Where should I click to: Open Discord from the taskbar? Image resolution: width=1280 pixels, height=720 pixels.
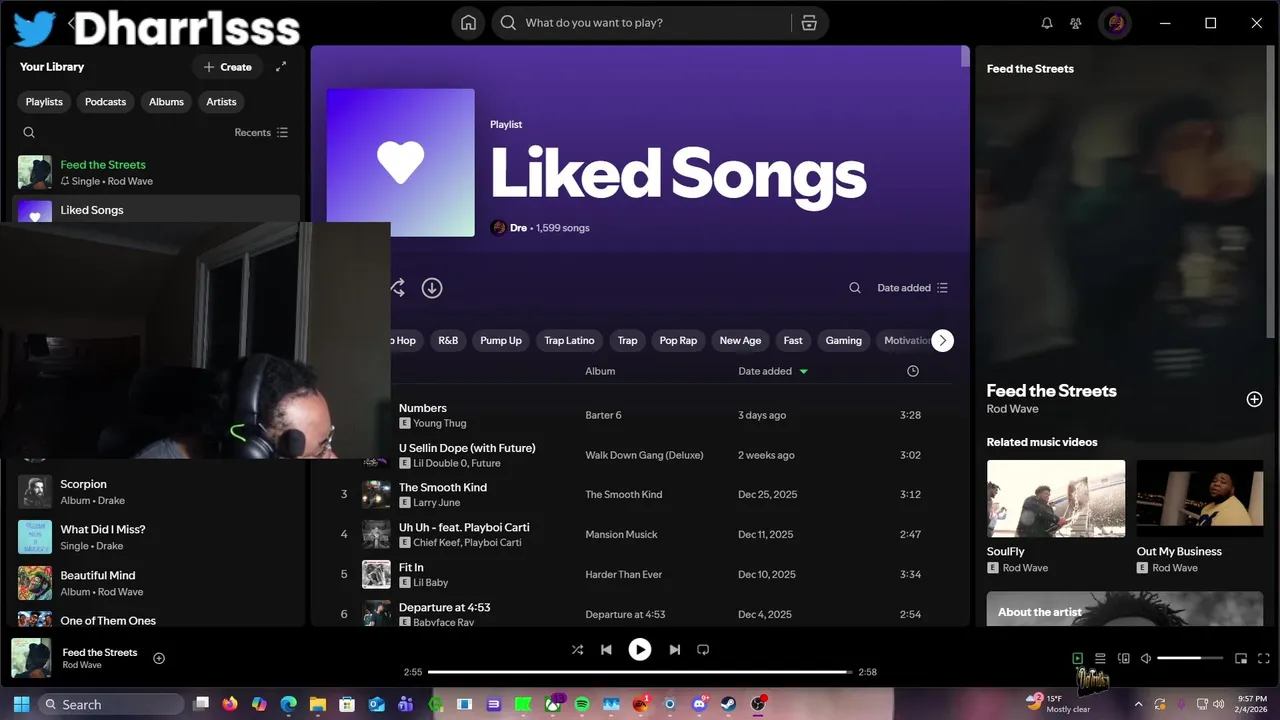pos(699,704)
